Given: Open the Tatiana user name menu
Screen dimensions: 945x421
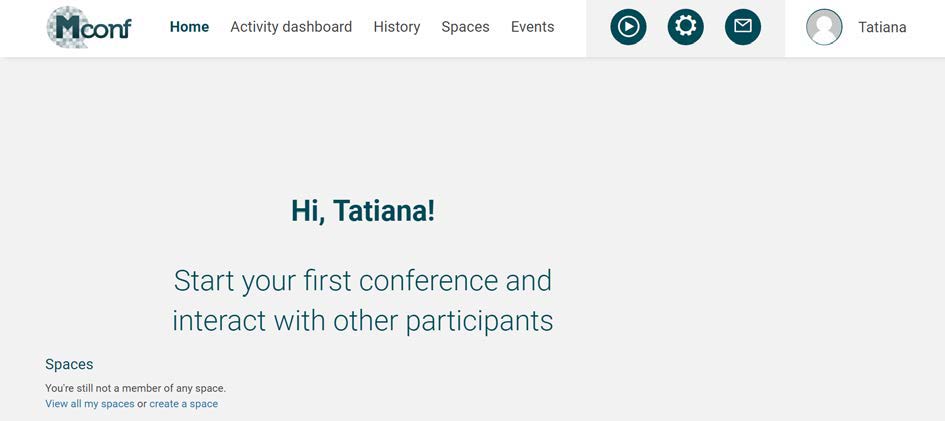Looking at the screenshot, I should [882, 27].
